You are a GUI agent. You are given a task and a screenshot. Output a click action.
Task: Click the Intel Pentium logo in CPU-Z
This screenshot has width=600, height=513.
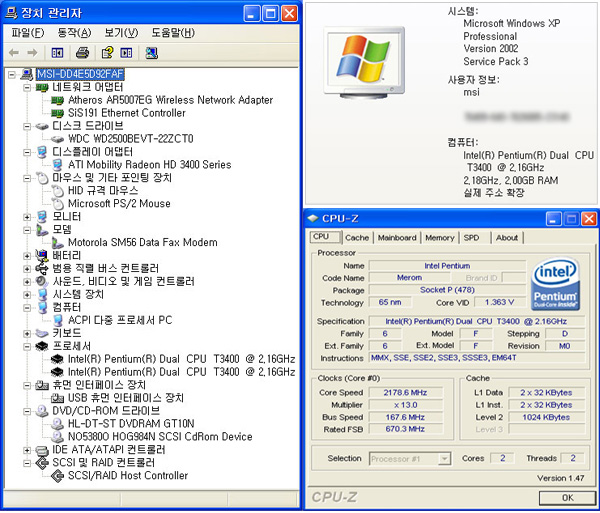tap(556, 283)
